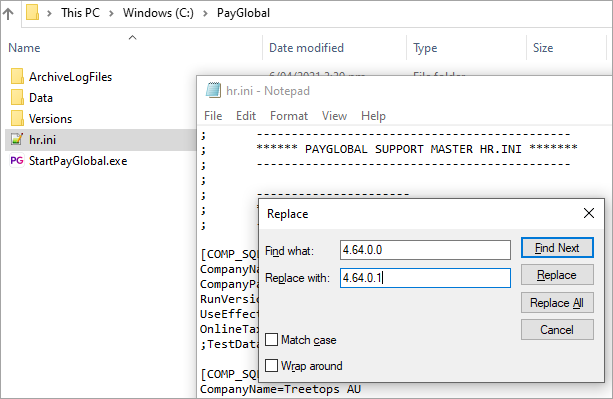The height and width of the screenshot is (399, 613).
Task: Click the Find Next button
Action: click(557, 248)
